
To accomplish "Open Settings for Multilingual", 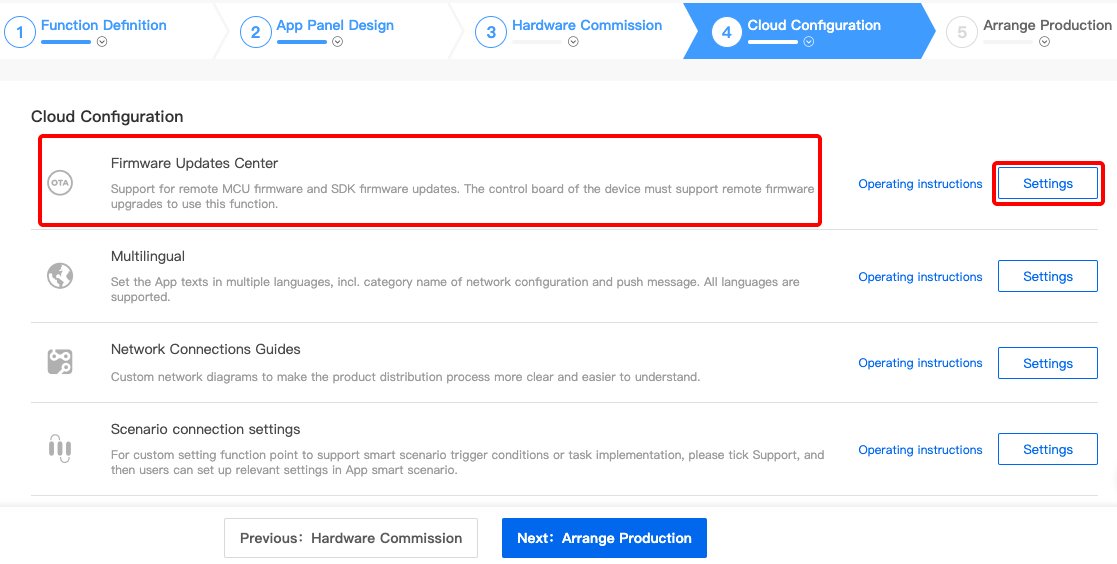I will [1047, 277].
